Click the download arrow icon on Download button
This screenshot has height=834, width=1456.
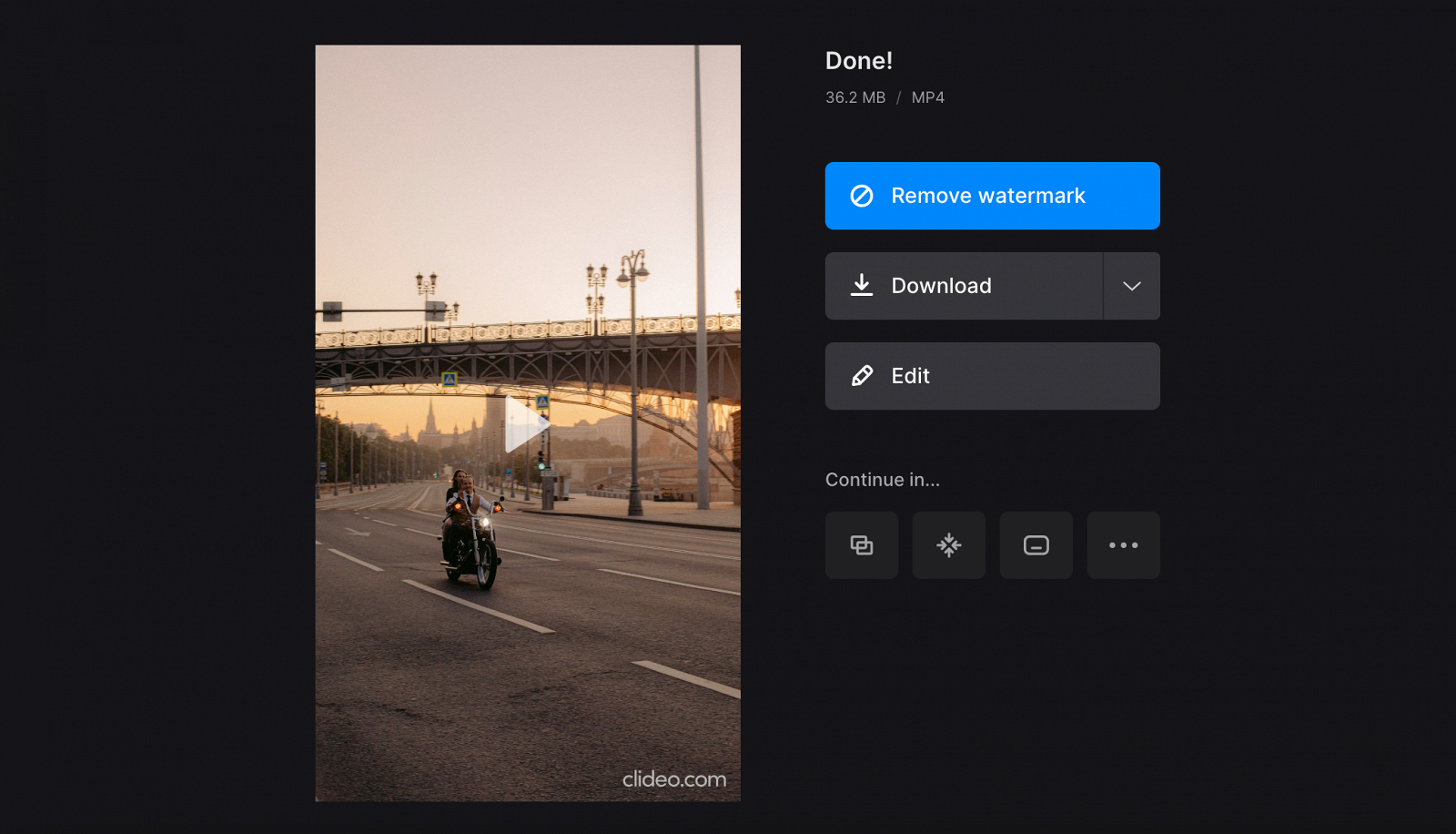(860, 285)
